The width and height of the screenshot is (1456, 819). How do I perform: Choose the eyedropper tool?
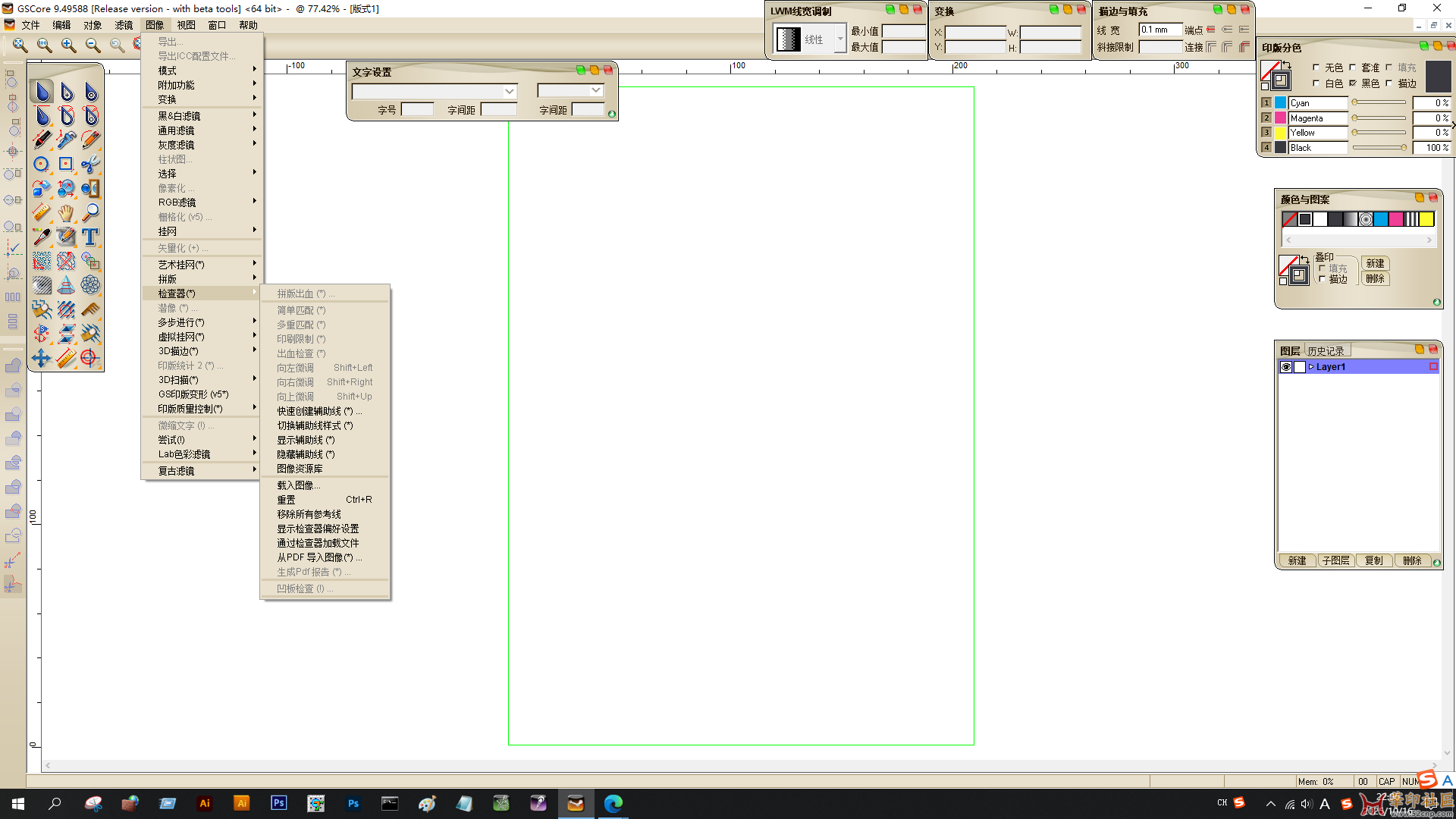pos(42,237)
